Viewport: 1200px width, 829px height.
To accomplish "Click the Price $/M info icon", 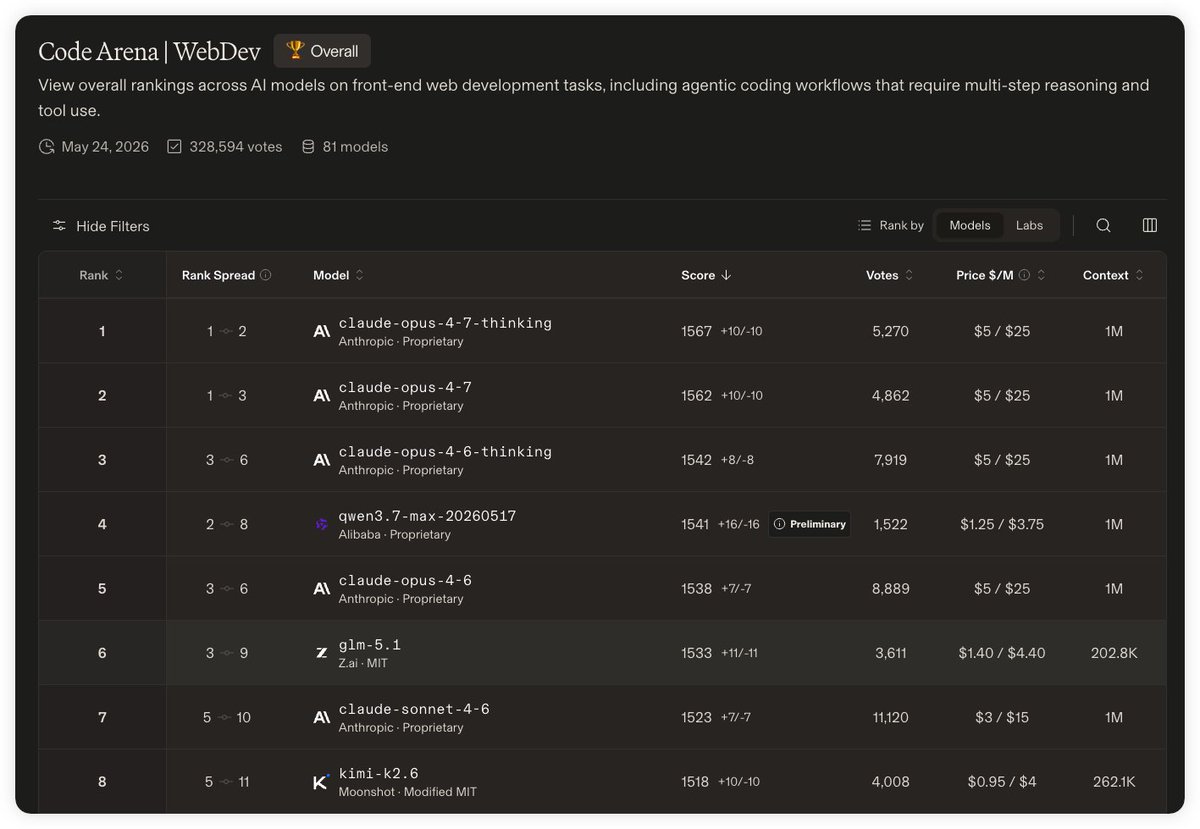I will [x=1024, y=275].
